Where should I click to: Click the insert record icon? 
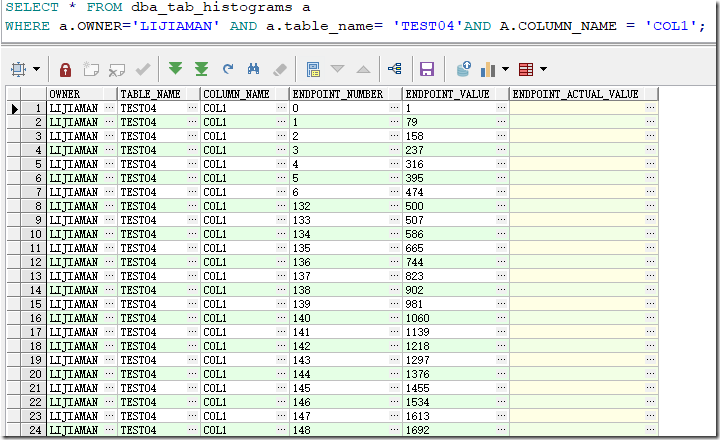(91, 69)
